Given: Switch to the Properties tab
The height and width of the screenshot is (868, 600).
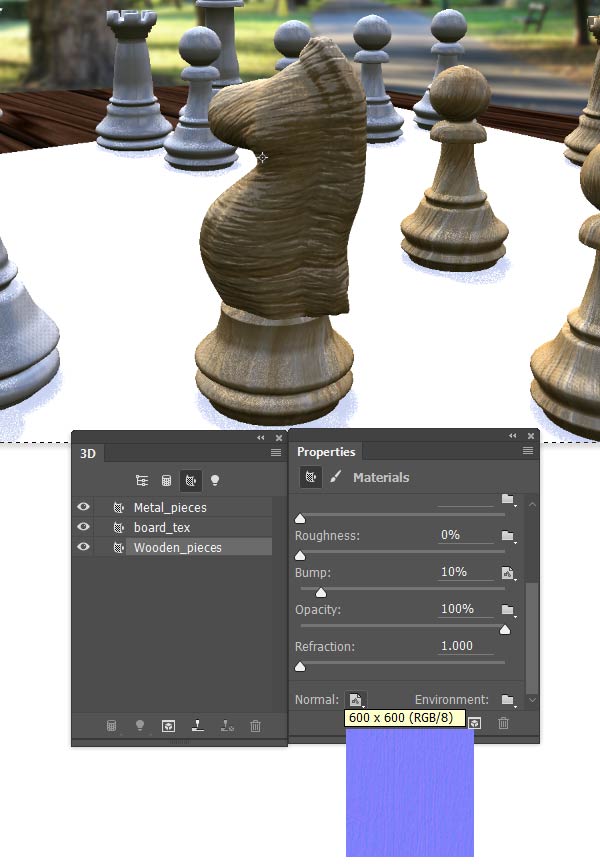Looking at the screenshot, I should (x=326, y=452).
